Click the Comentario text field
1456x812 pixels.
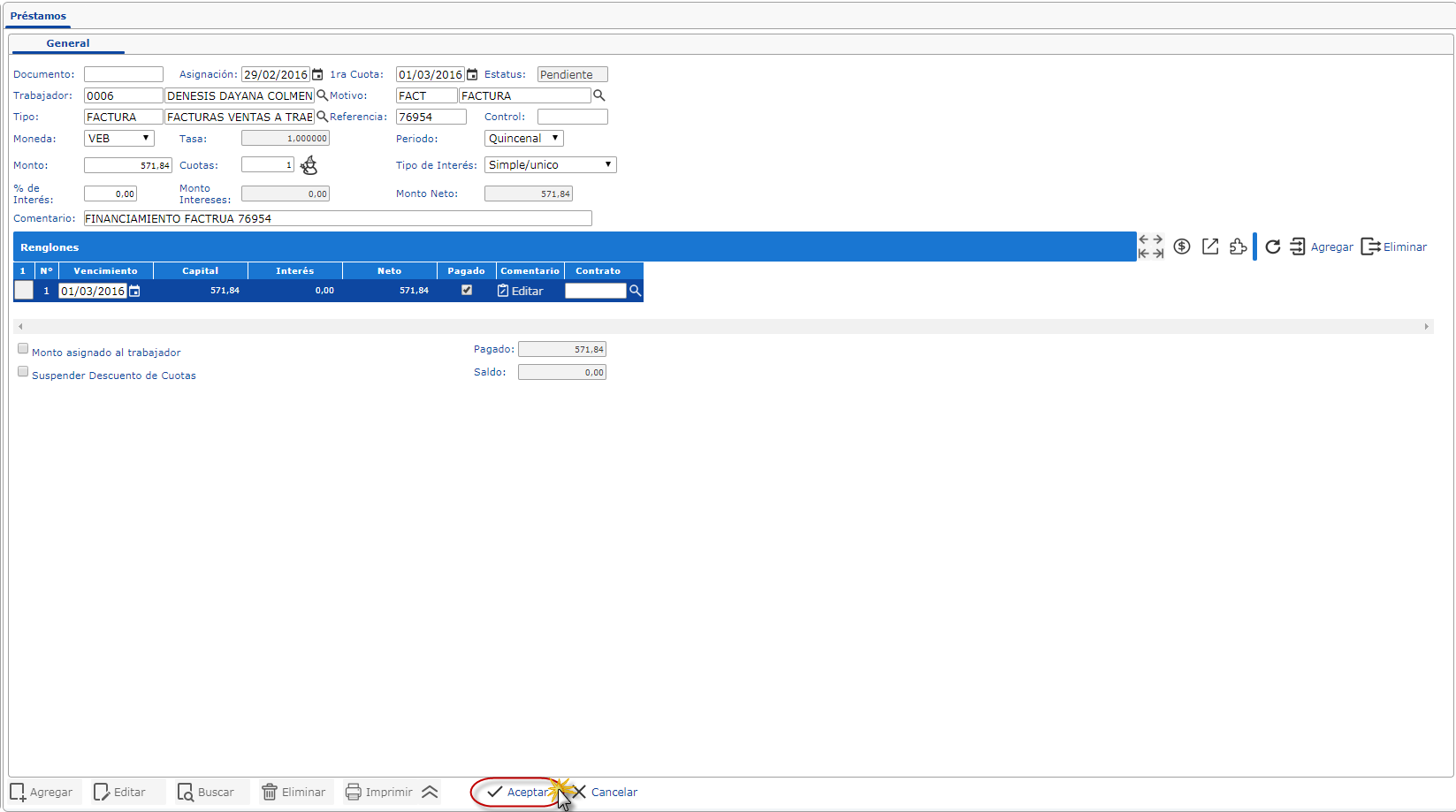pos(337,218)
